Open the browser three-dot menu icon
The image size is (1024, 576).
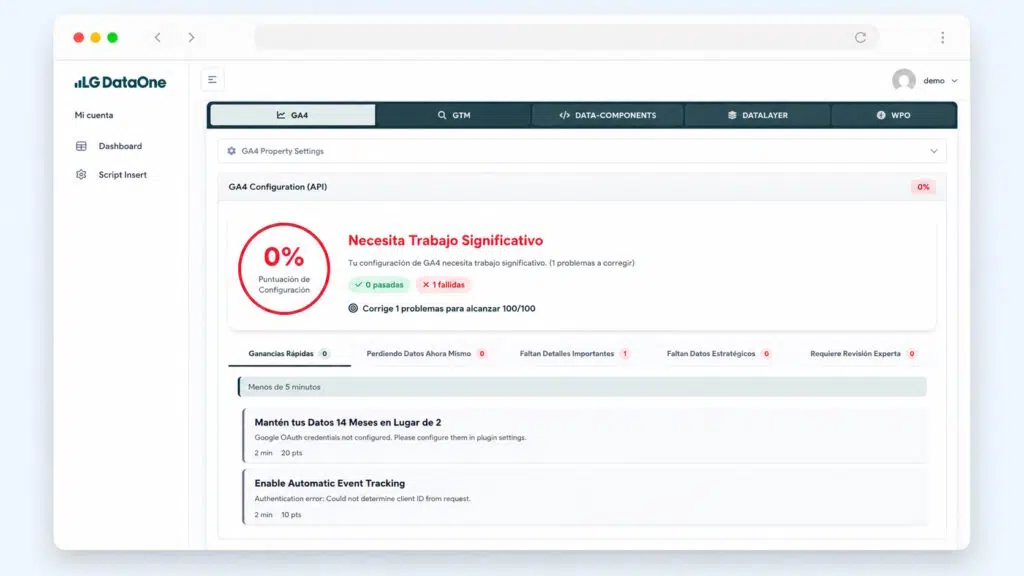(942, 38)
